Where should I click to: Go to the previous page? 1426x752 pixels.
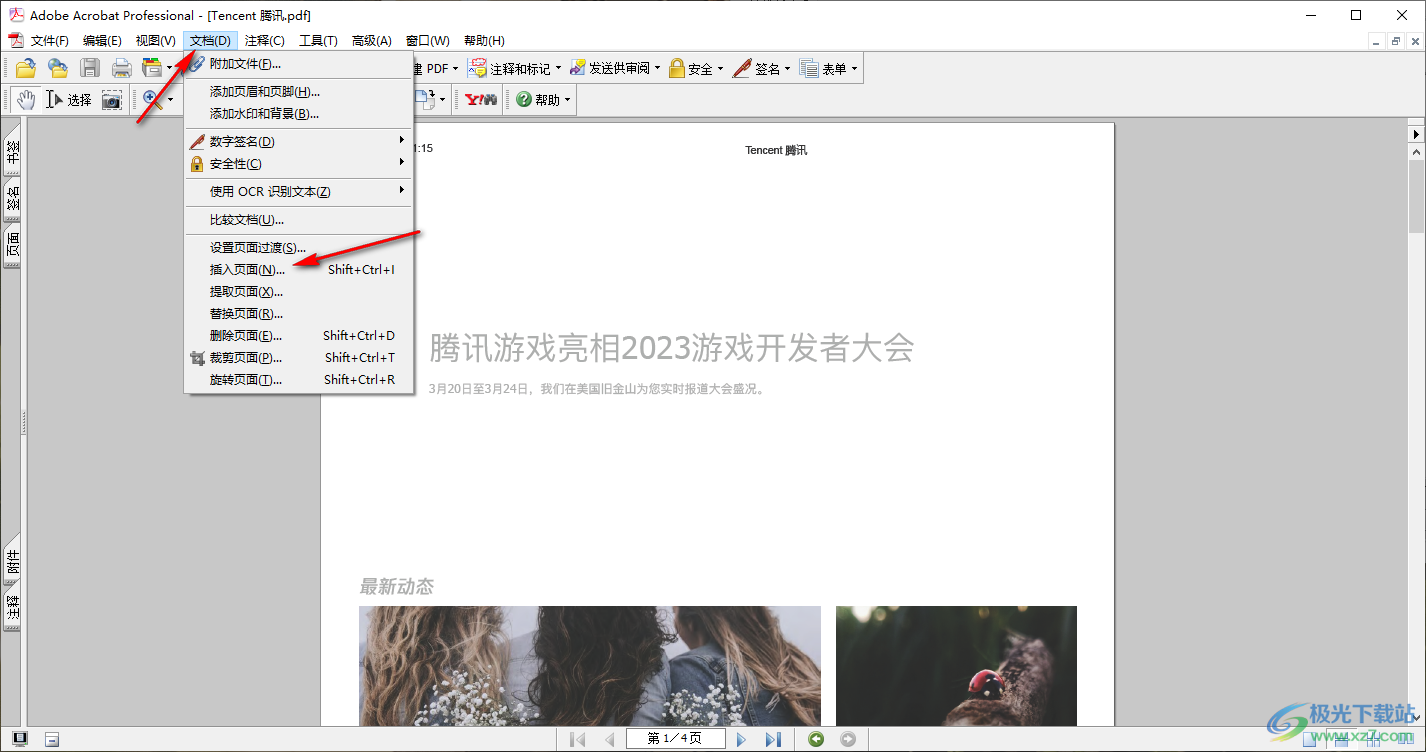609,739
